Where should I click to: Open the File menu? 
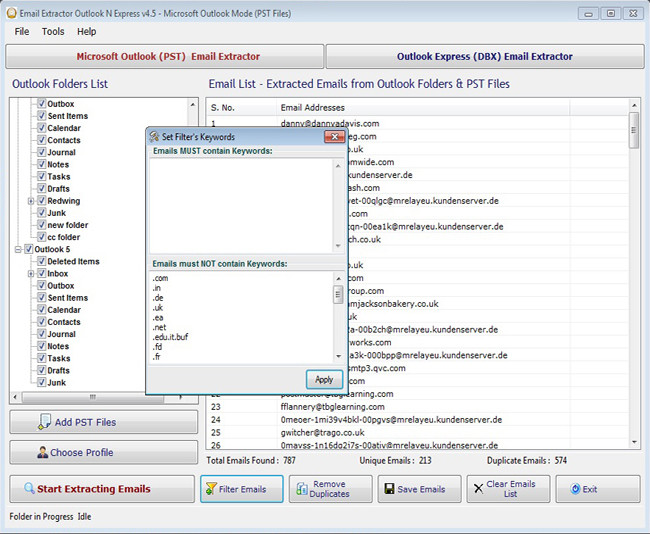[x=22, y=32]
